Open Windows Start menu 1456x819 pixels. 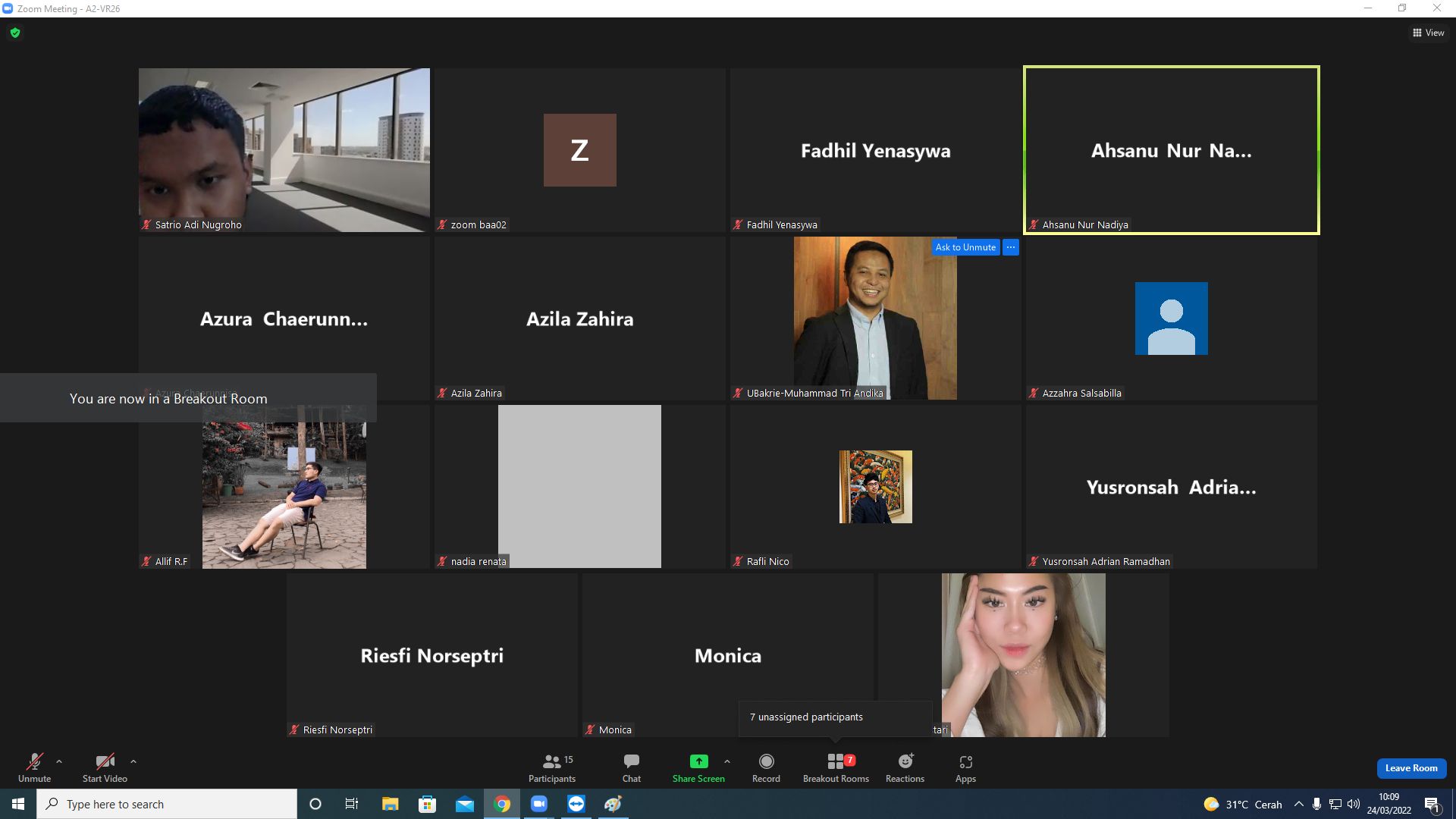[18, 804]
